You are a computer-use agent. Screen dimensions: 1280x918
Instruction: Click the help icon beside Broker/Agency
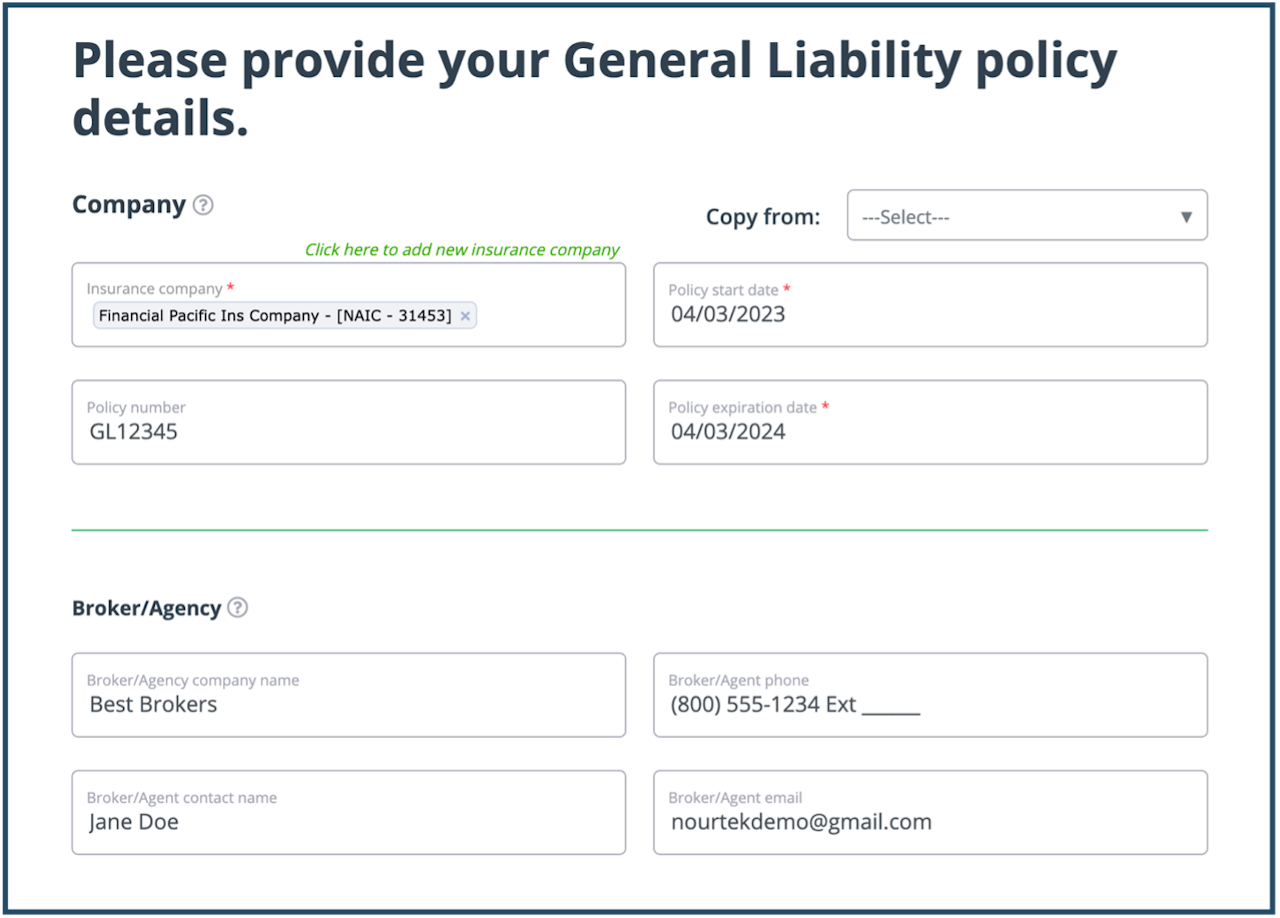[237, 608]
